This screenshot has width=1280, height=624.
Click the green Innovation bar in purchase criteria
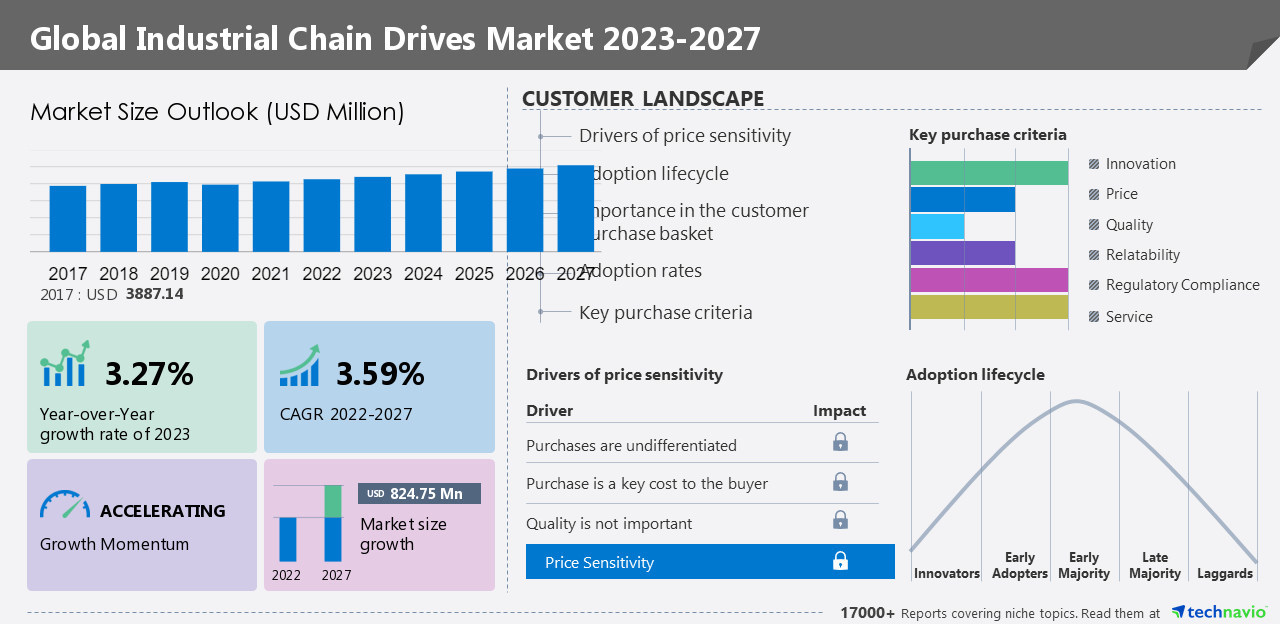[988, 172]
